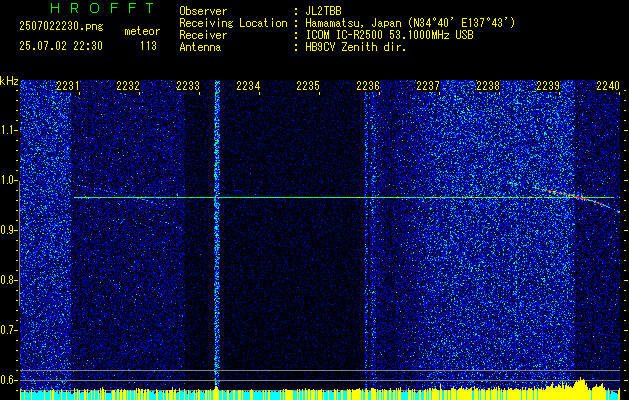Image resolution: width=629 pixels, height=400 pixels.
Task: Click the Observer label
Action: click(x=203, y=11)
